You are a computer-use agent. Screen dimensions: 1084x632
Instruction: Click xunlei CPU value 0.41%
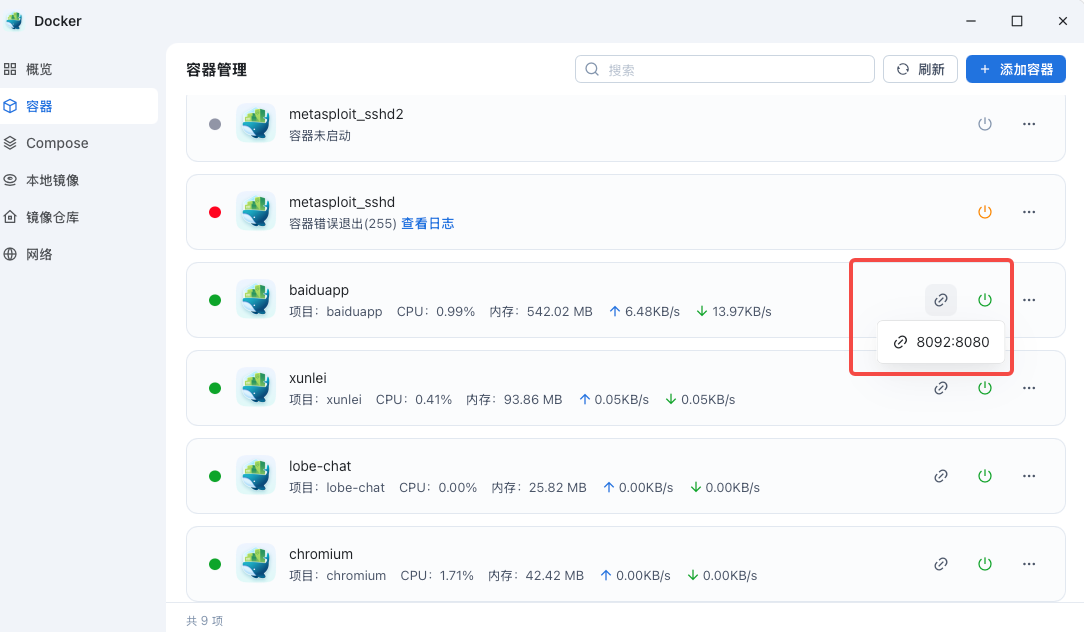click(433, 400)
